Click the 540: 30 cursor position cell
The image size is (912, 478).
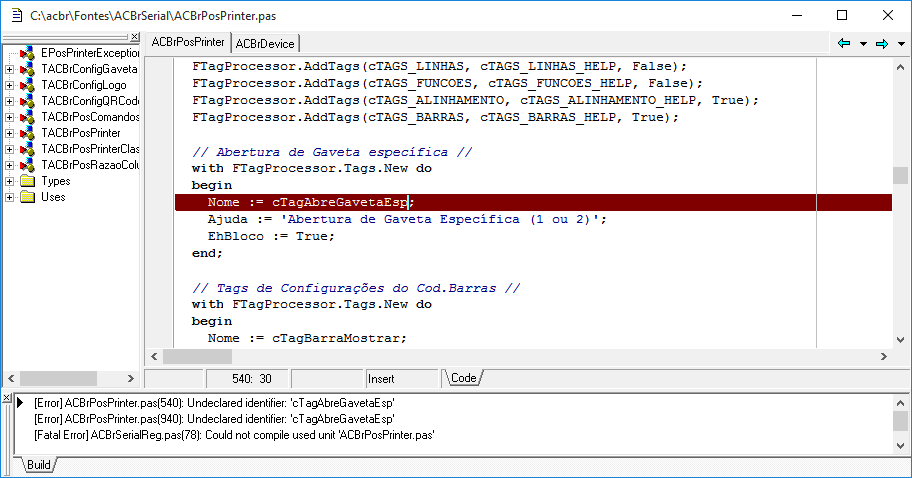[247, 379]
